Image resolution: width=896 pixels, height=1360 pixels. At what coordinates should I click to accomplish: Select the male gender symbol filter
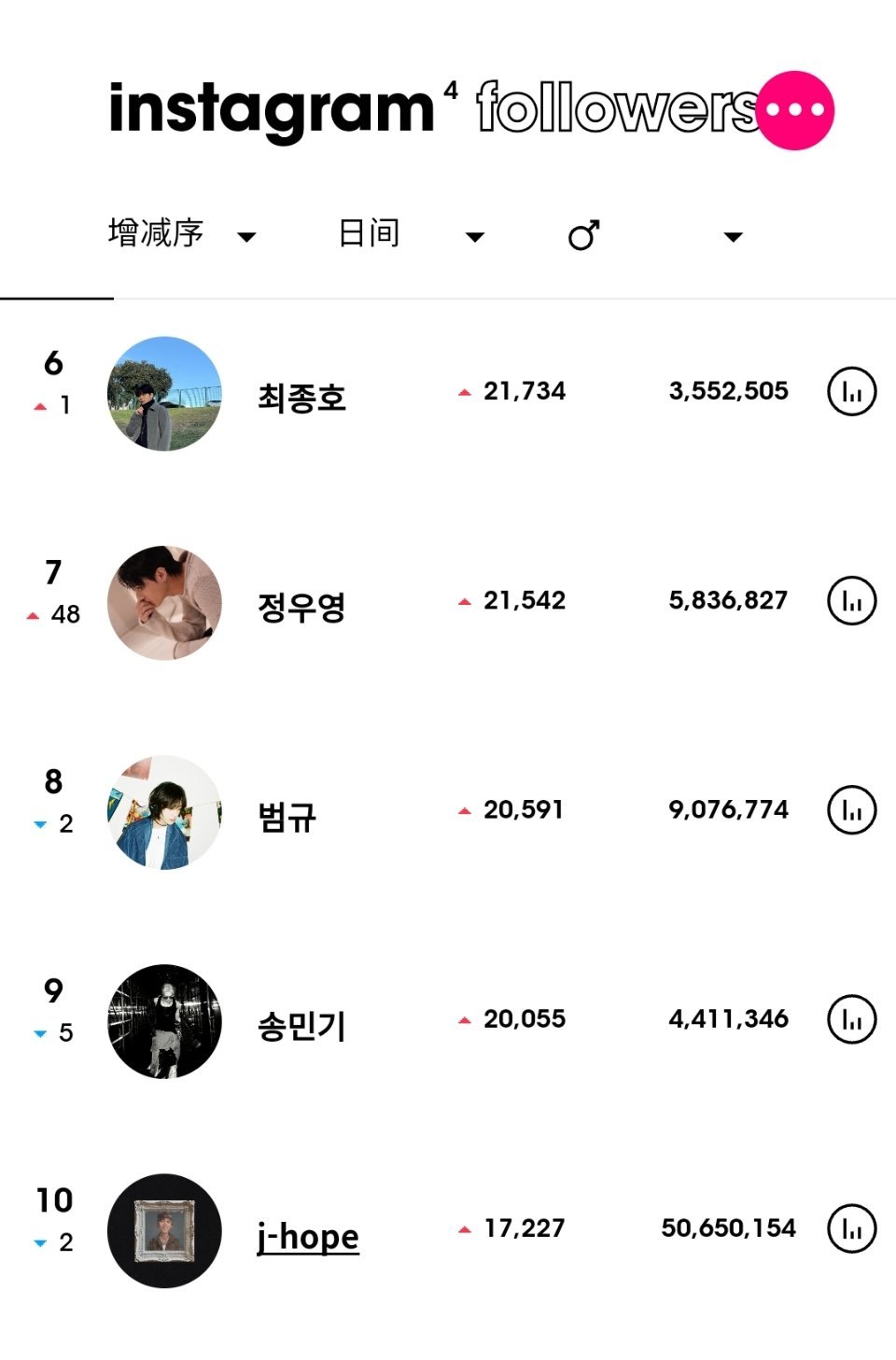coord(584,235)
